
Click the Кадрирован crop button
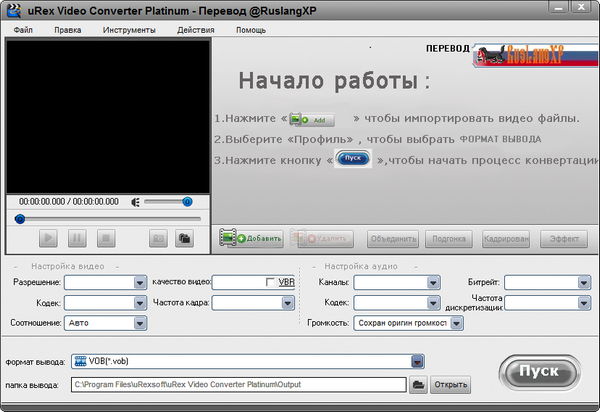pos(506,239)
